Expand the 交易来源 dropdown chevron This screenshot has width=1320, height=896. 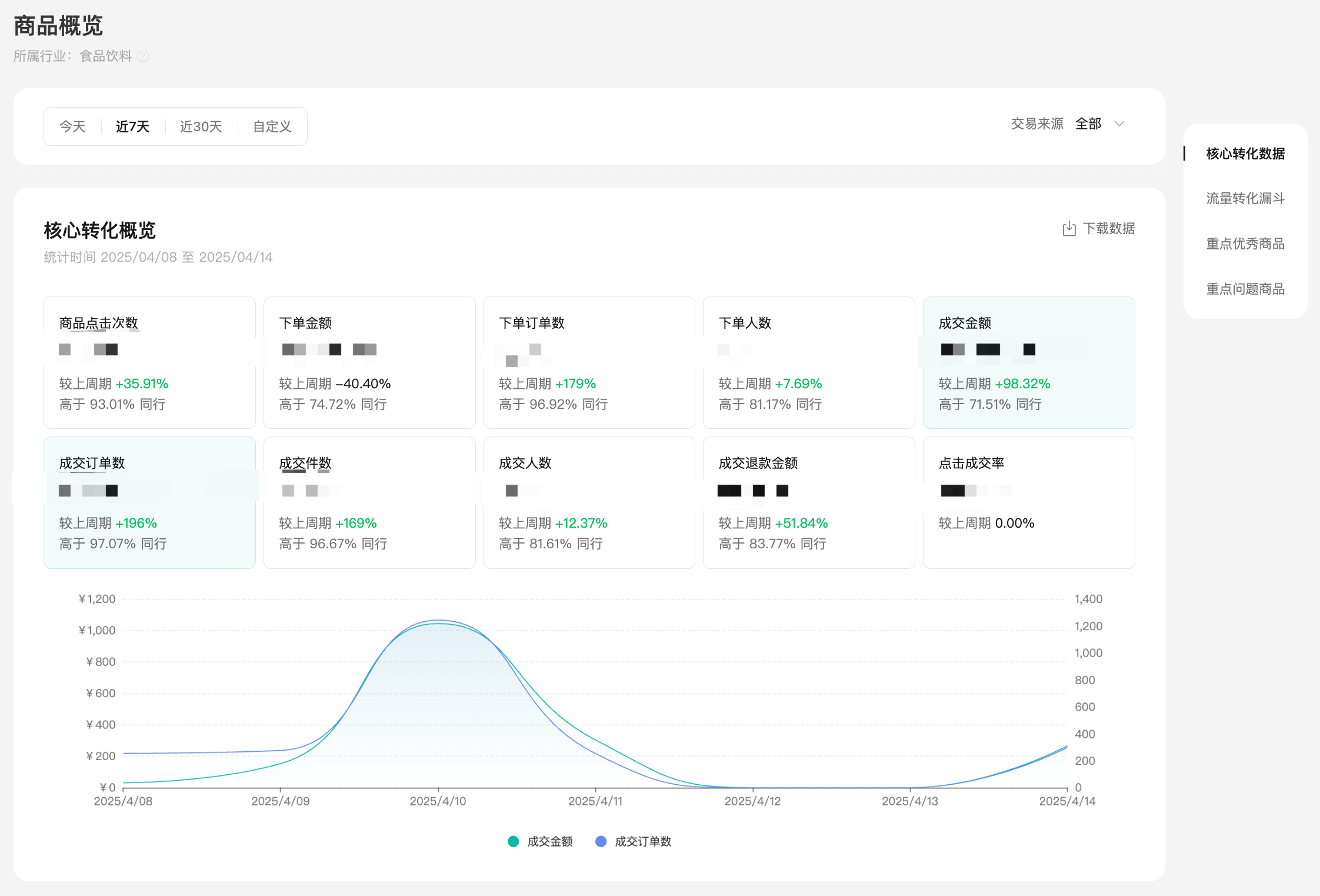pos(1119,124)
